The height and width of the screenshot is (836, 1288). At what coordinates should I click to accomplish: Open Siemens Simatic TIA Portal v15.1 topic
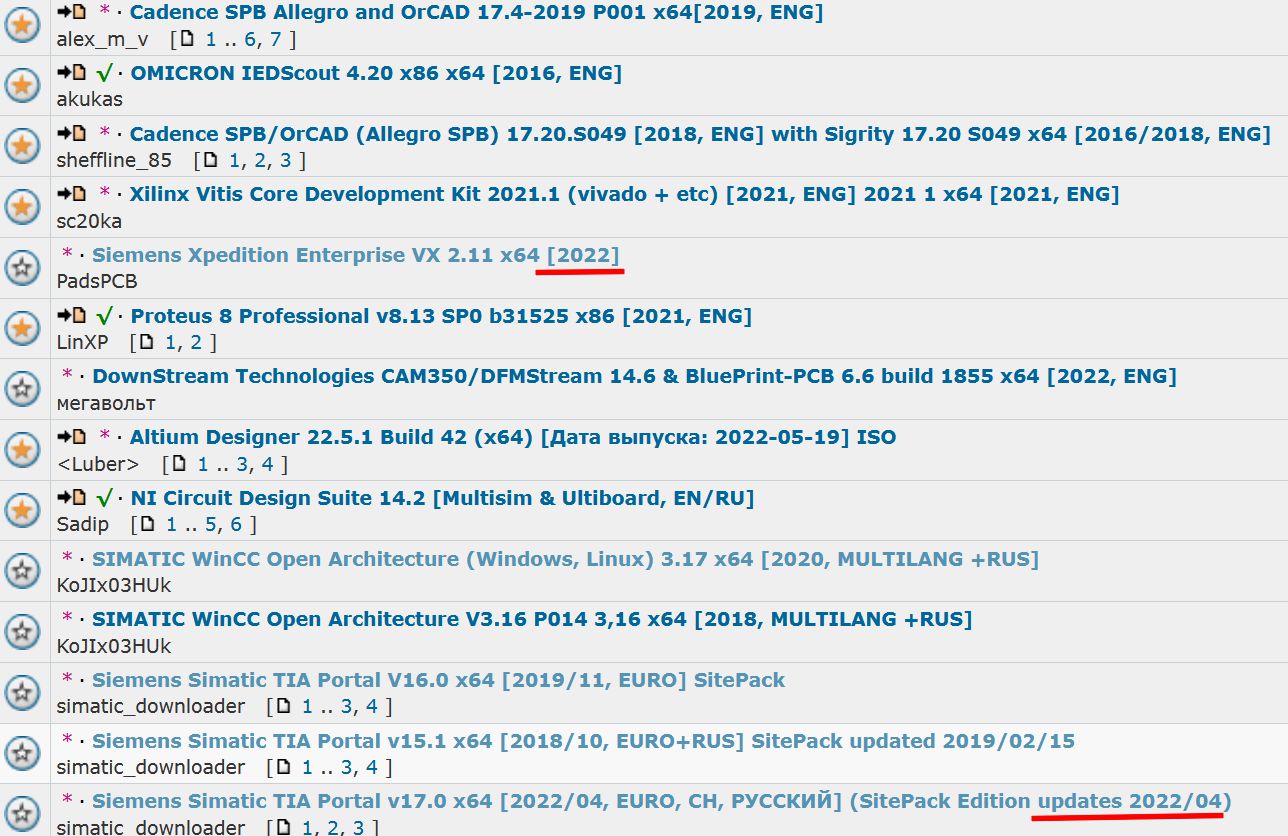tap(583, 741)
